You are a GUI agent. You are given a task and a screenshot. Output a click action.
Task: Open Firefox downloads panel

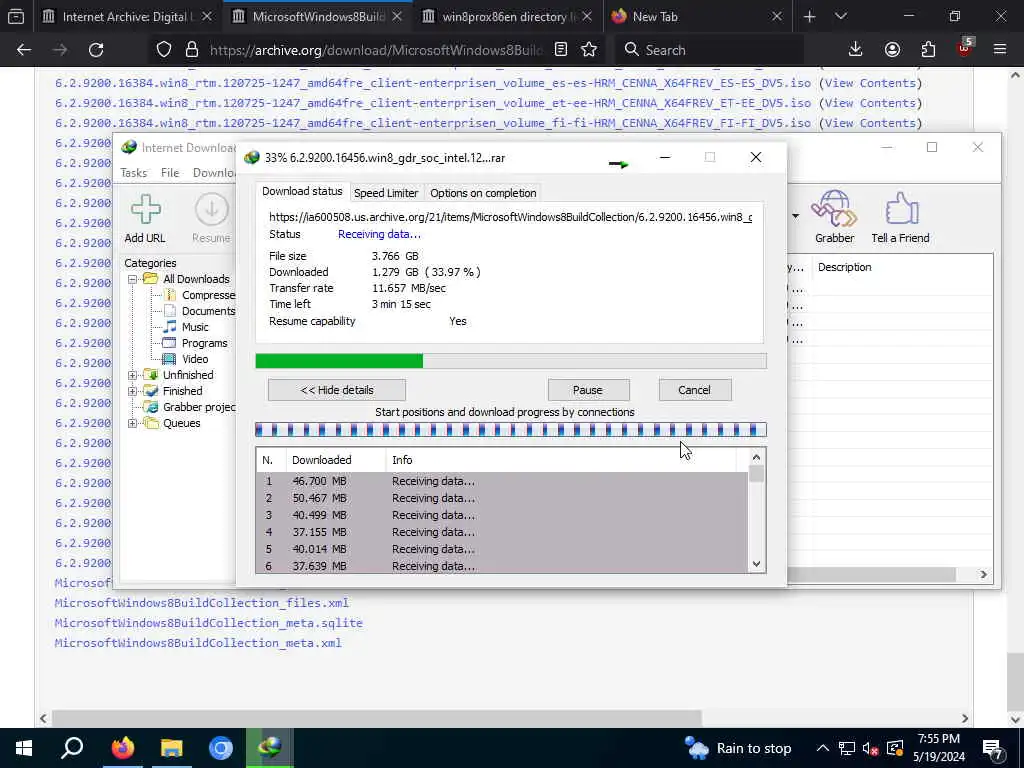855,50
